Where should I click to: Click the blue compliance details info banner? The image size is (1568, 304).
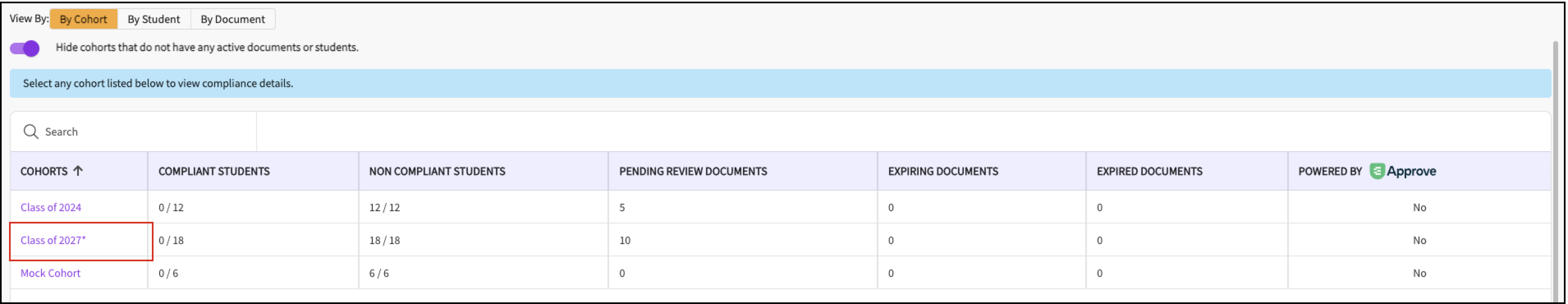[x=779, y=83]
